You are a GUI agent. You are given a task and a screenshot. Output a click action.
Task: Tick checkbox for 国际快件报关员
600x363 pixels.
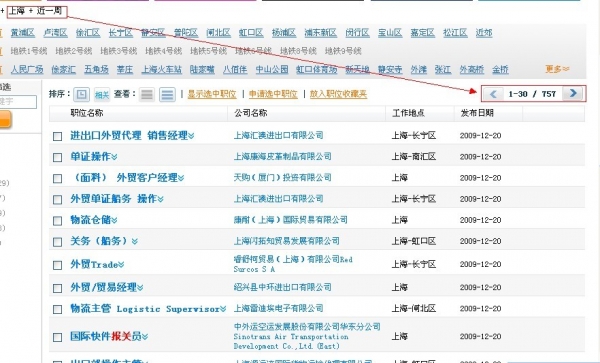[x=57, y=337]
